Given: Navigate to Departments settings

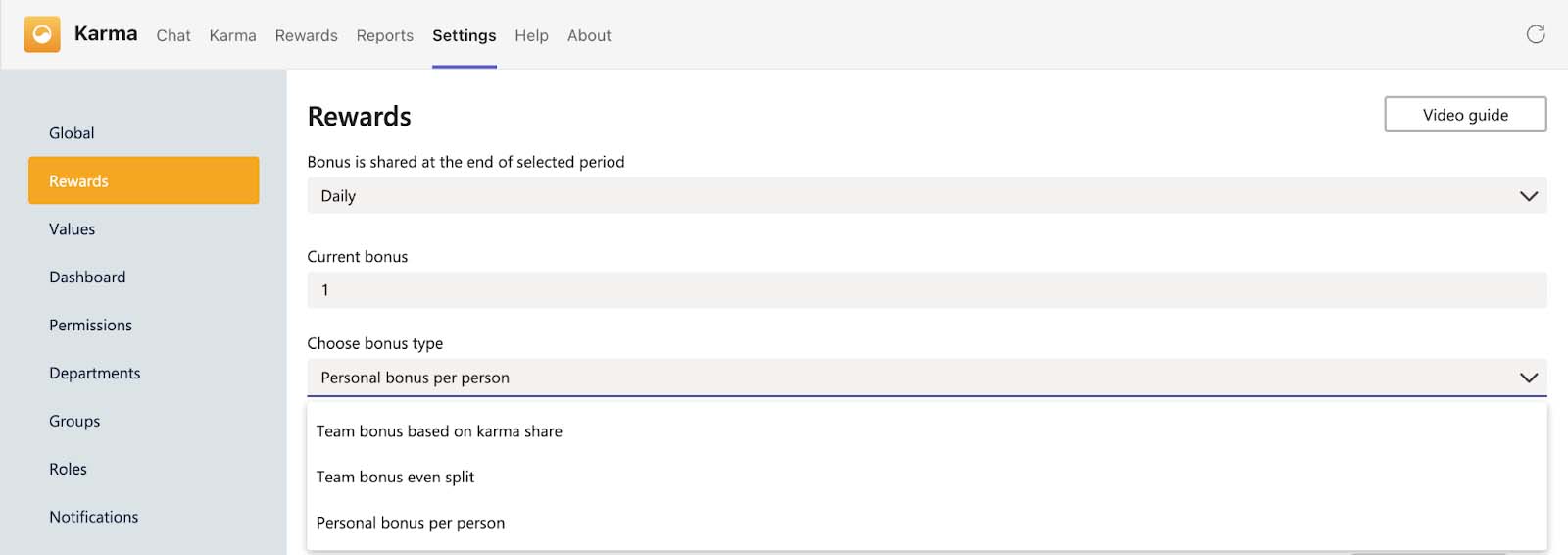Looking at the screenshot, I should point(94,374).
